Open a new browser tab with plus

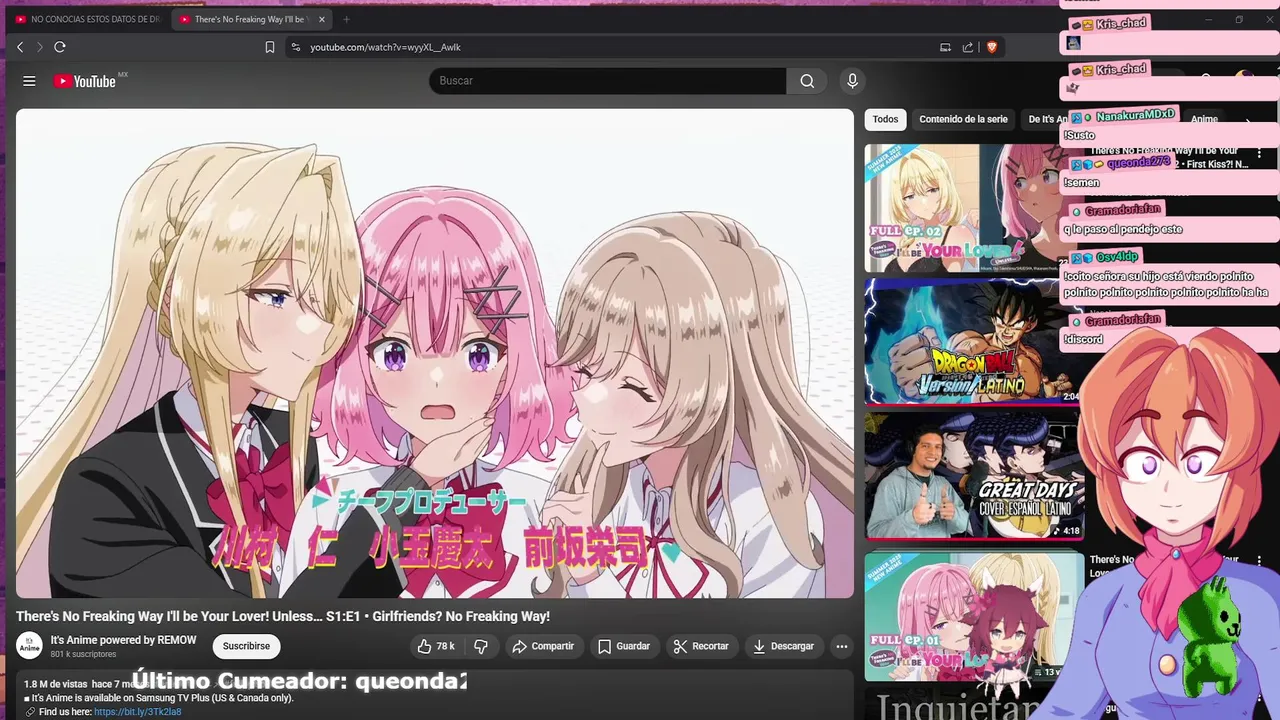pos(347,19)
